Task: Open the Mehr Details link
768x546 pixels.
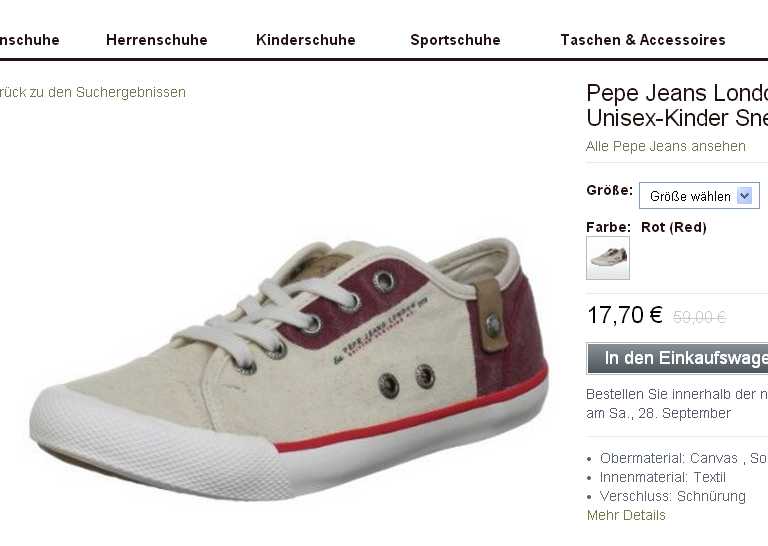Action: coord(626,515)
